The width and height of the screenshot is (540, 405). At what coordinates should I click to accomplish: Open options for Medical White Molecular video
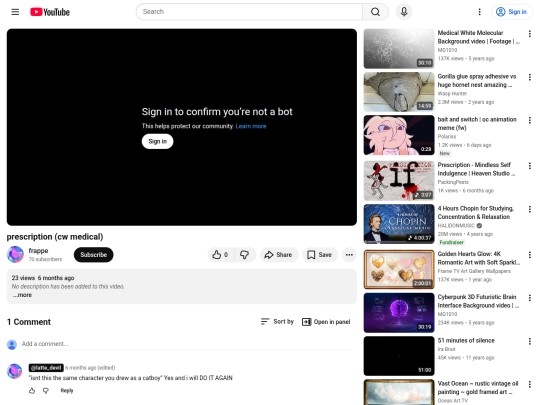pos(530,33)
